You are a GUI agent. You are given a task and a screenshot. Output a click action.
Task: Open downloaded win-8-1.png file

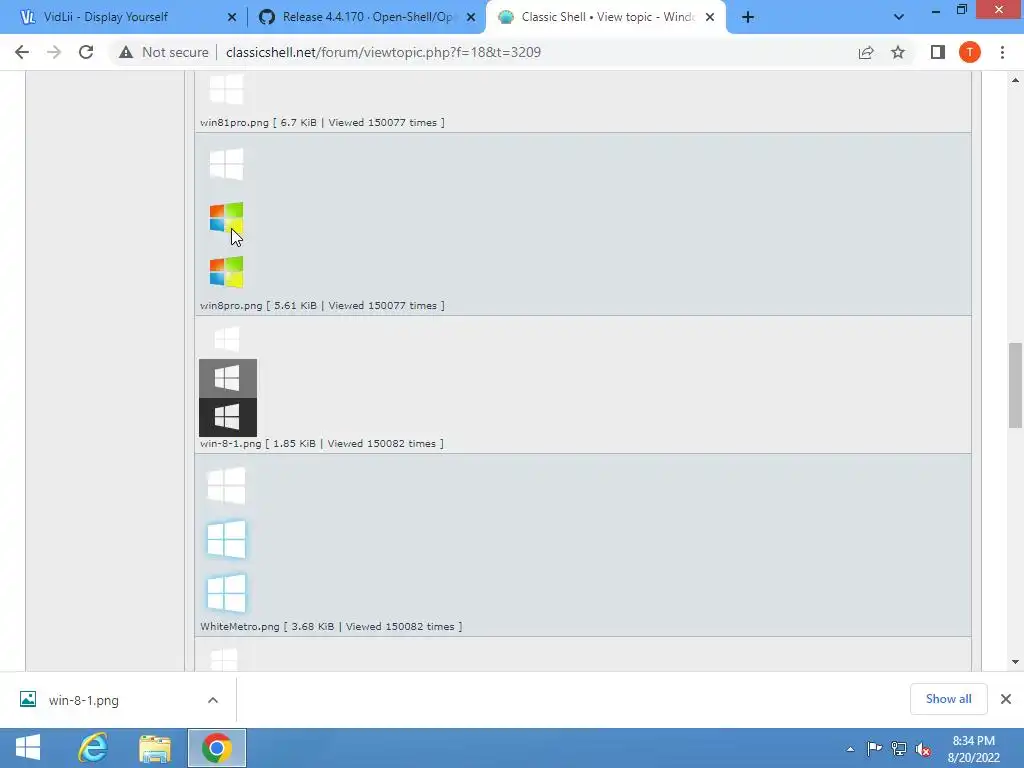[x=83, y=700]
